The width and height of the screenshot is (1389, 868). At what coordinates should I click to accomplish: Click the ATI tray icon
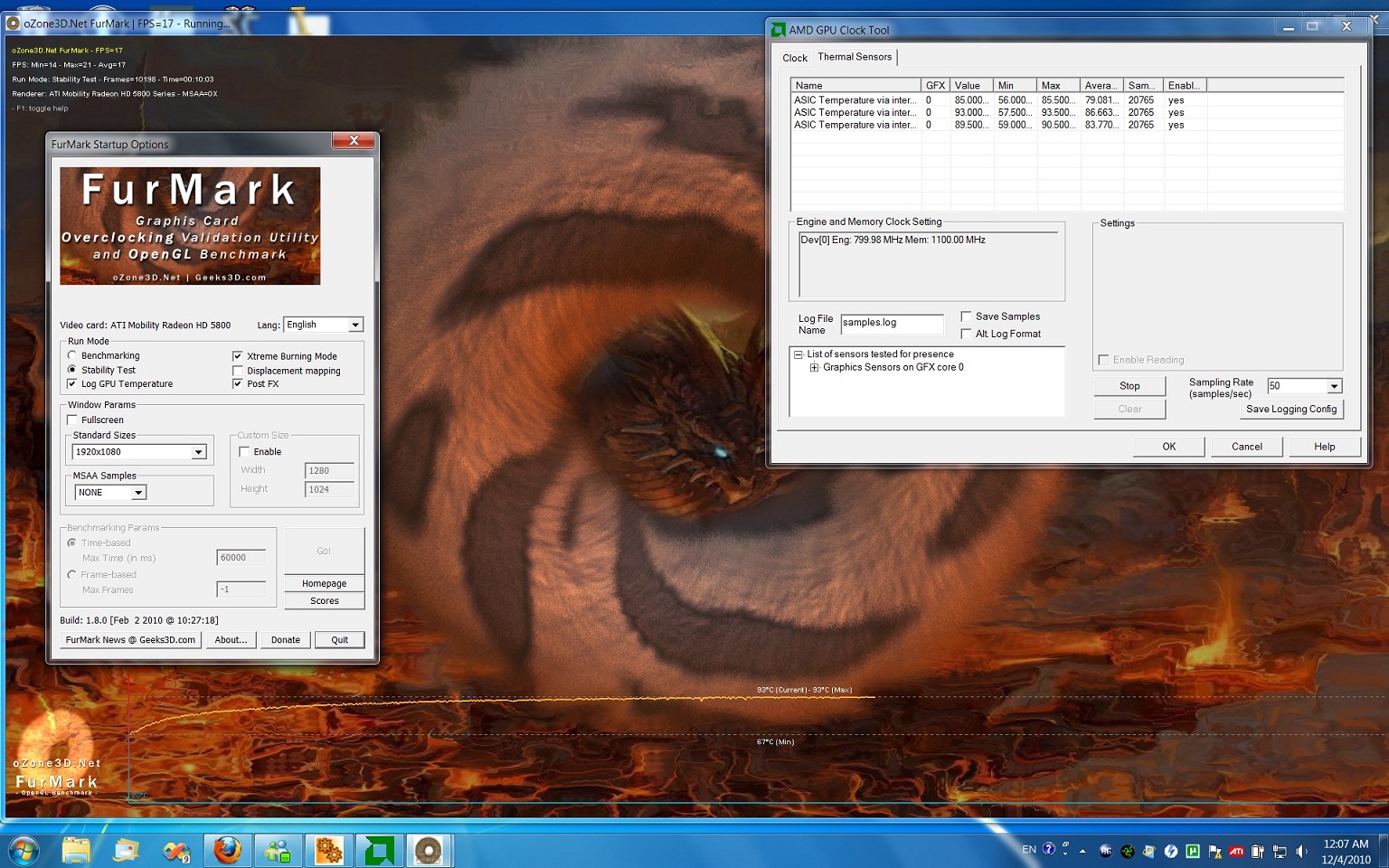(x=1236, y=851)
